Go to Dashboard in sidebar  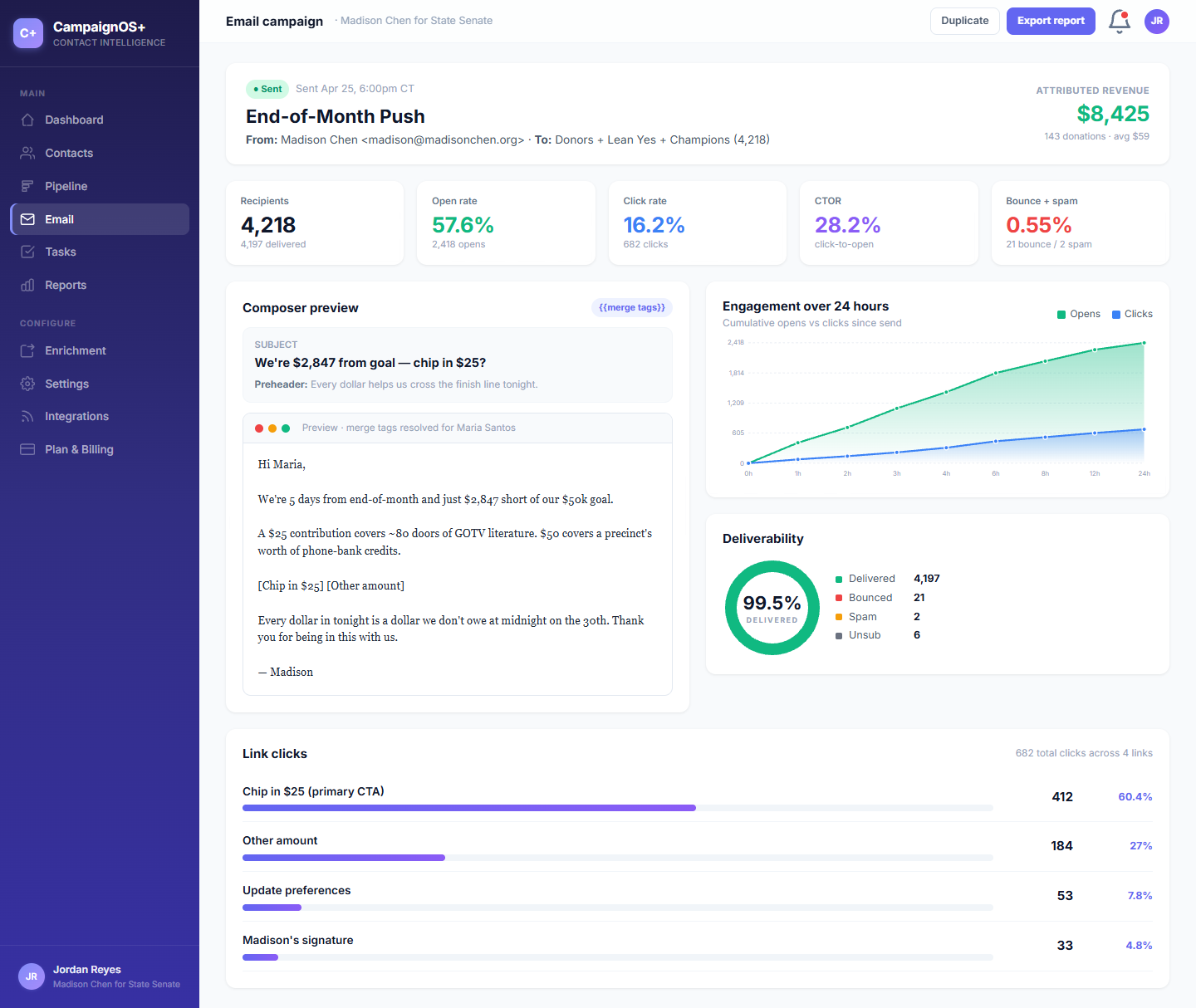pyautogui.click(x=100, y=120)
